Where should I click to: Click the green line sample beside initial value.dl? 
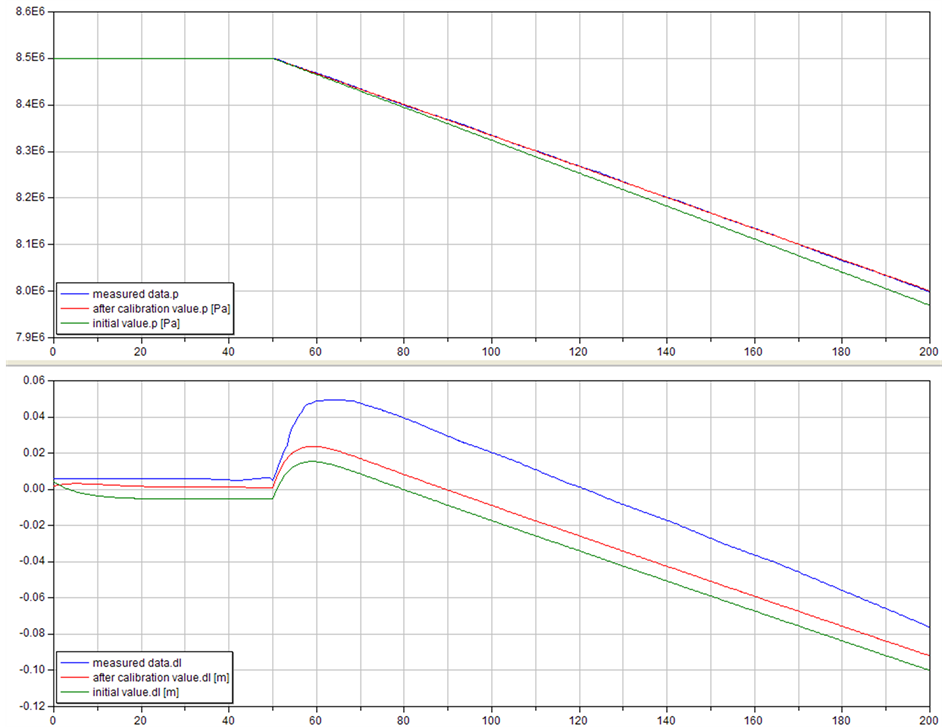73,692
